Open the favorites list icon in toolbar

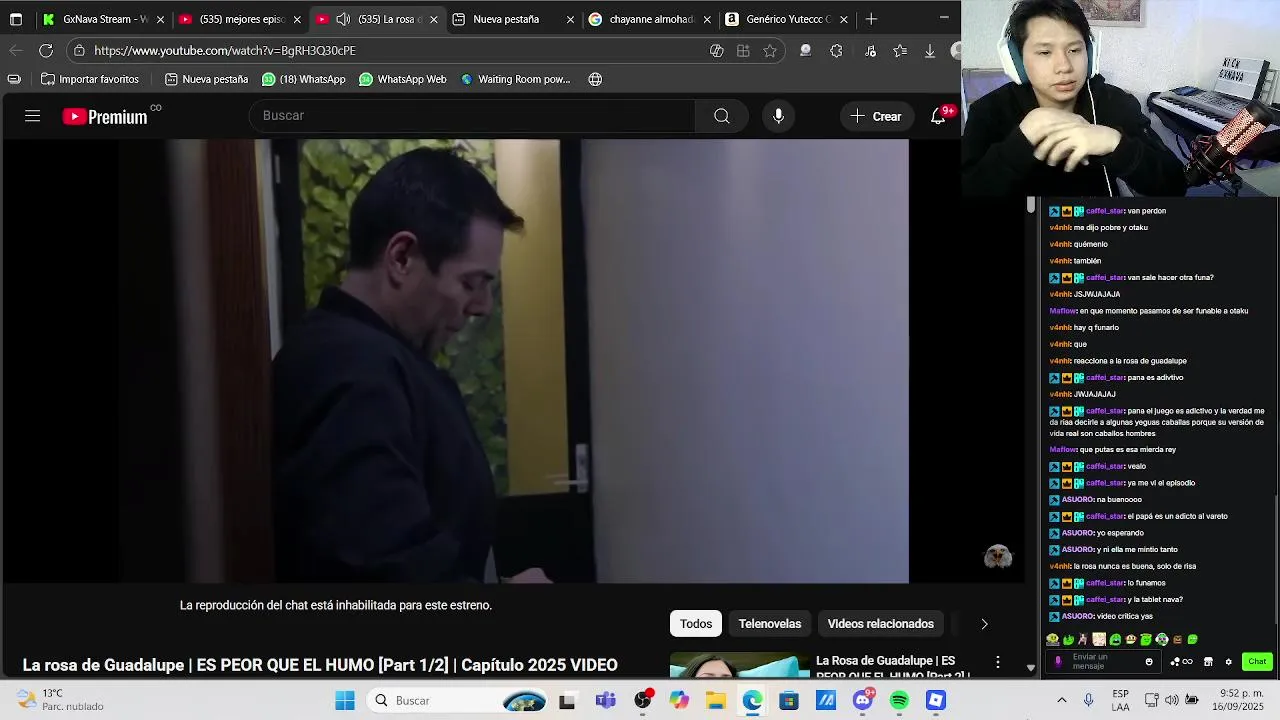[x=900, y=50]
